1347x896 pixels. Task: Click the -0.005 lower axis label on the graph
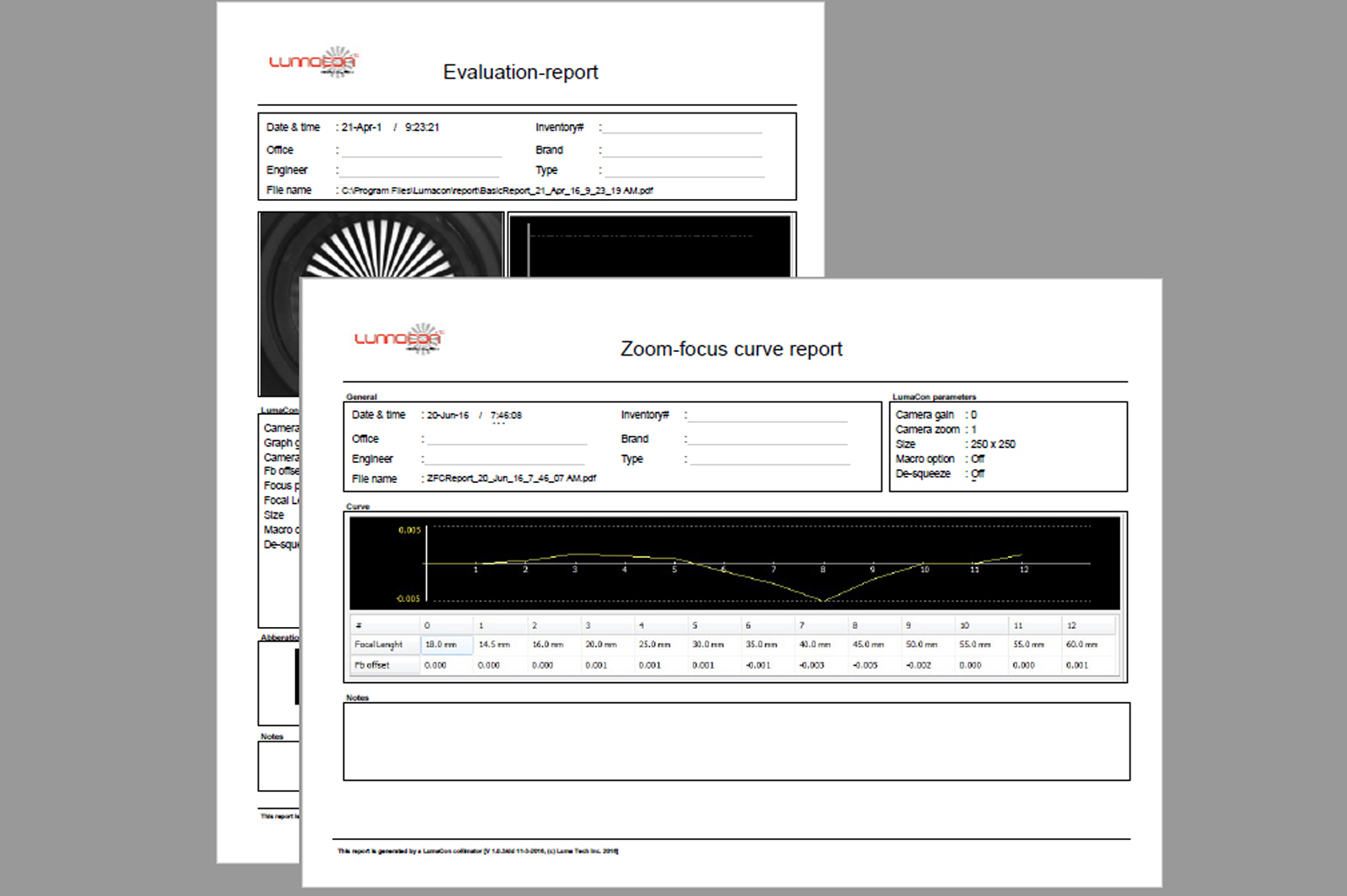coord(408,598)
